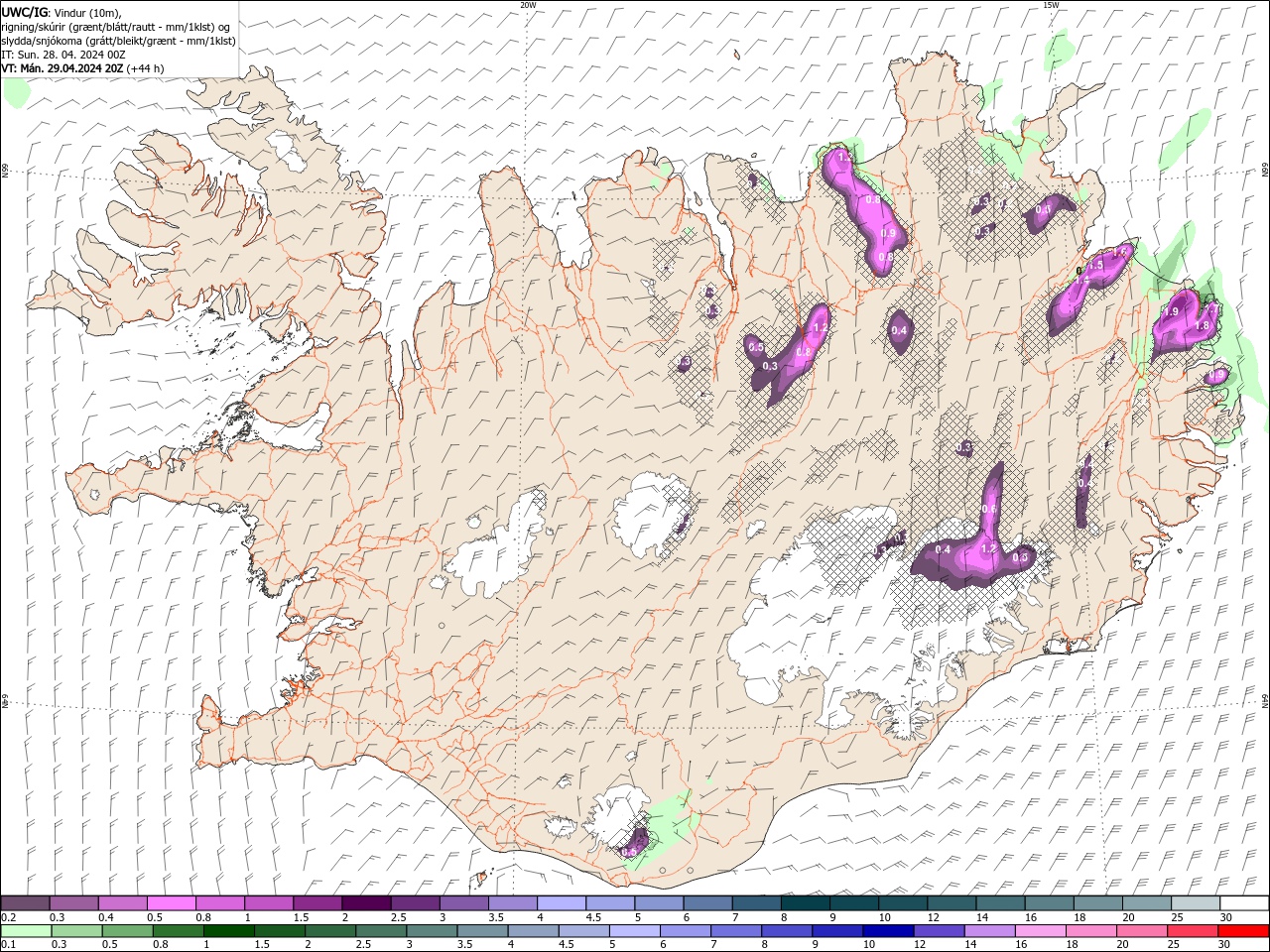
Task: Select the 3 grey-green swatch in lower legend
Action: [x=432, y=931]
